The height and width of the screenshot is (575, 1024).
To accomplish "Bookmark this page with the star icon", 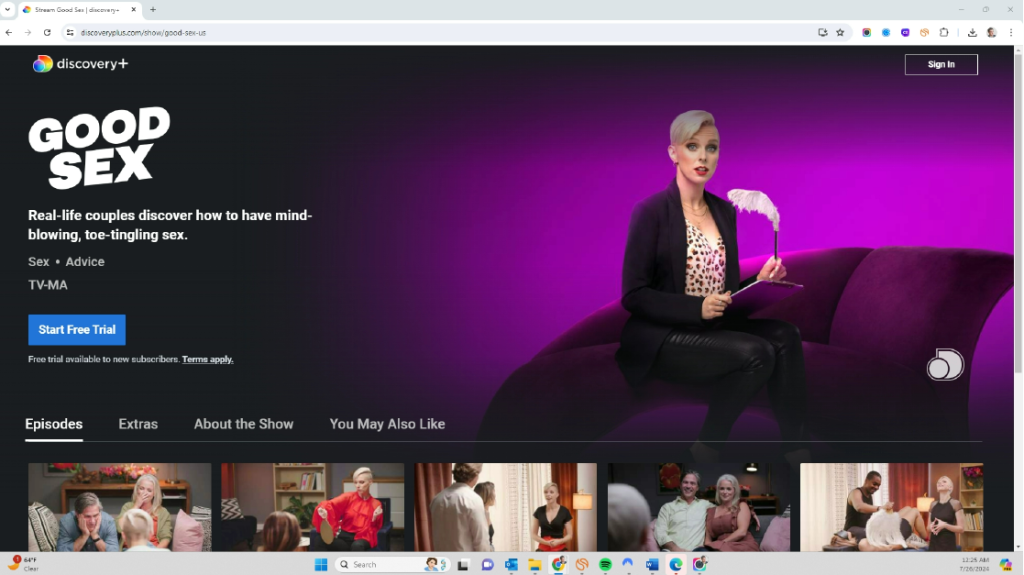I will pyautogui.click(x=840, y=32).
